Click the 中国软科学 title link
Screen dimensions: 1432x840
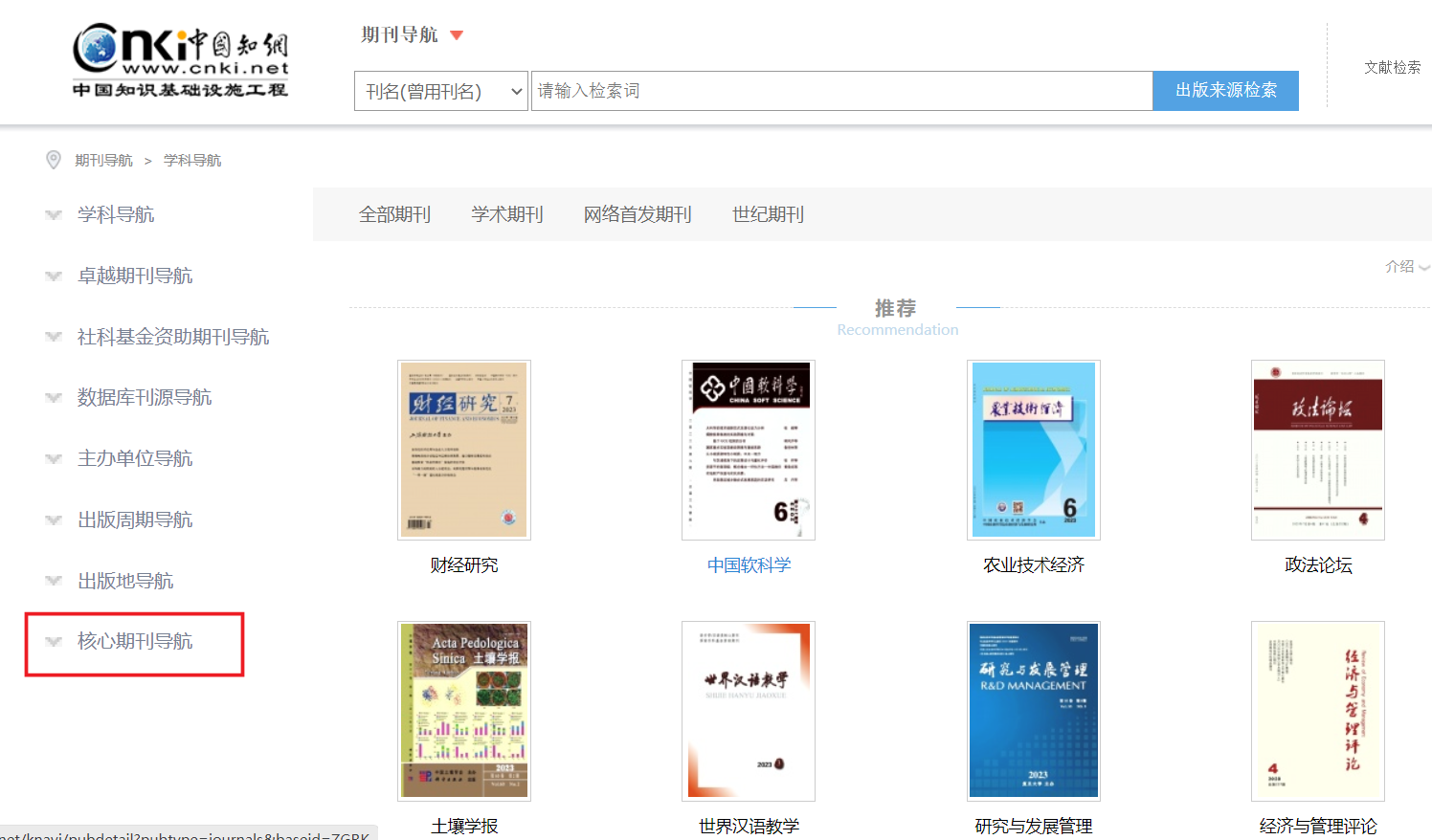click(x=749, y=565)
